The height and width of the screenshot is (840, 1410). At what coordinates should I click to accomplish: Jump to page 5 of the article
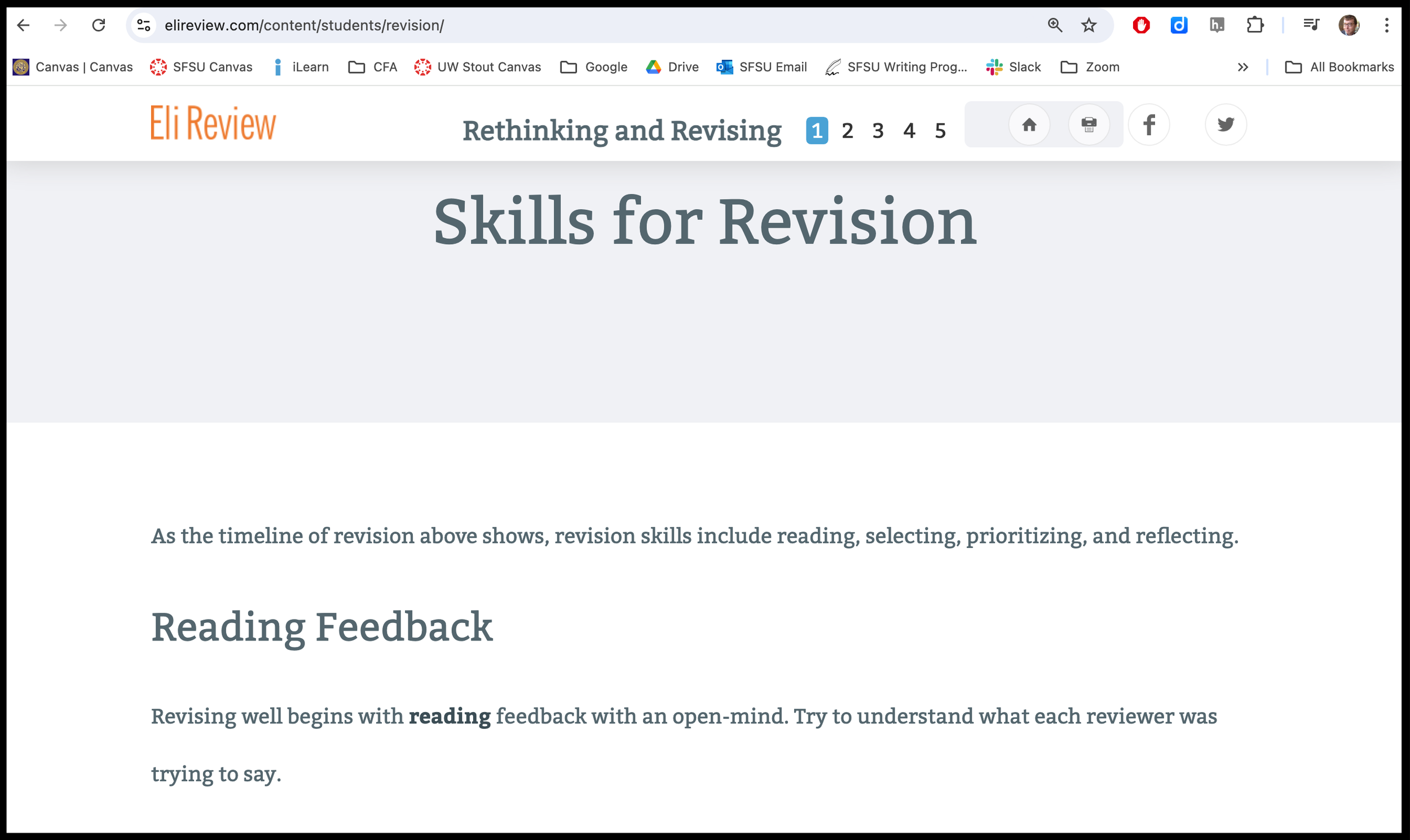tap(940, 131)
